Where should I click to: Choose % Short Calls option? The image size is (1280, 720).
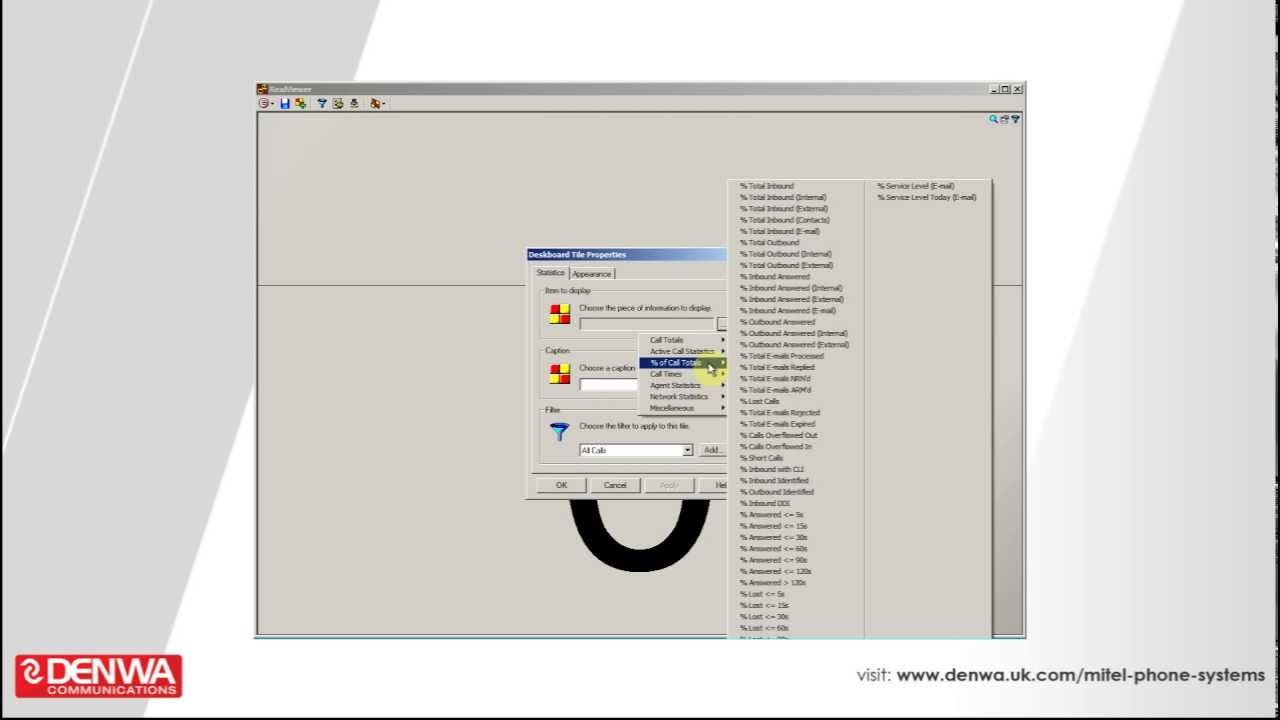[762, 458]
